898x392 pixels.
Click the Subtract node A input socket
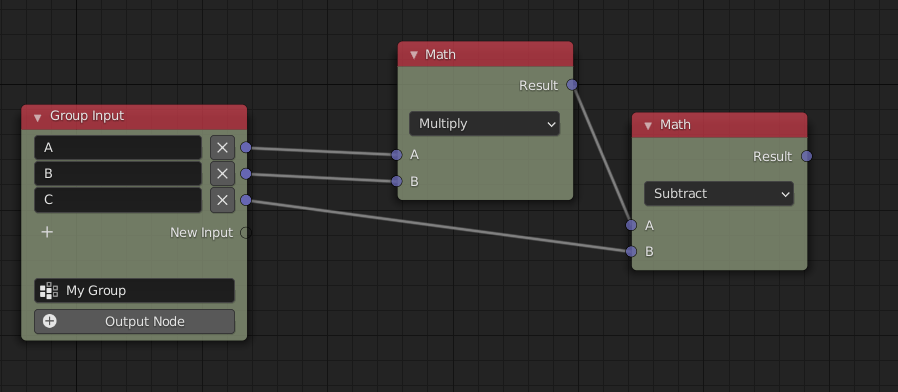(x=631, y=225)
